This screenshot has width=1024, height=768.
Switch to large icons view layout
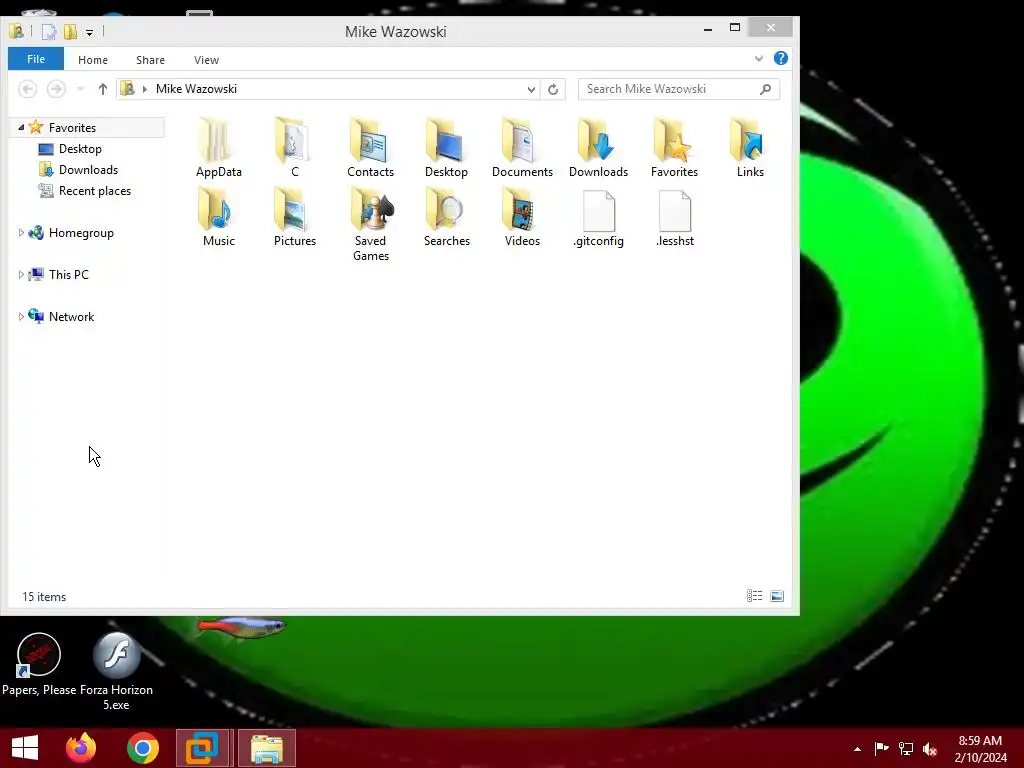(x=776, y=596)
